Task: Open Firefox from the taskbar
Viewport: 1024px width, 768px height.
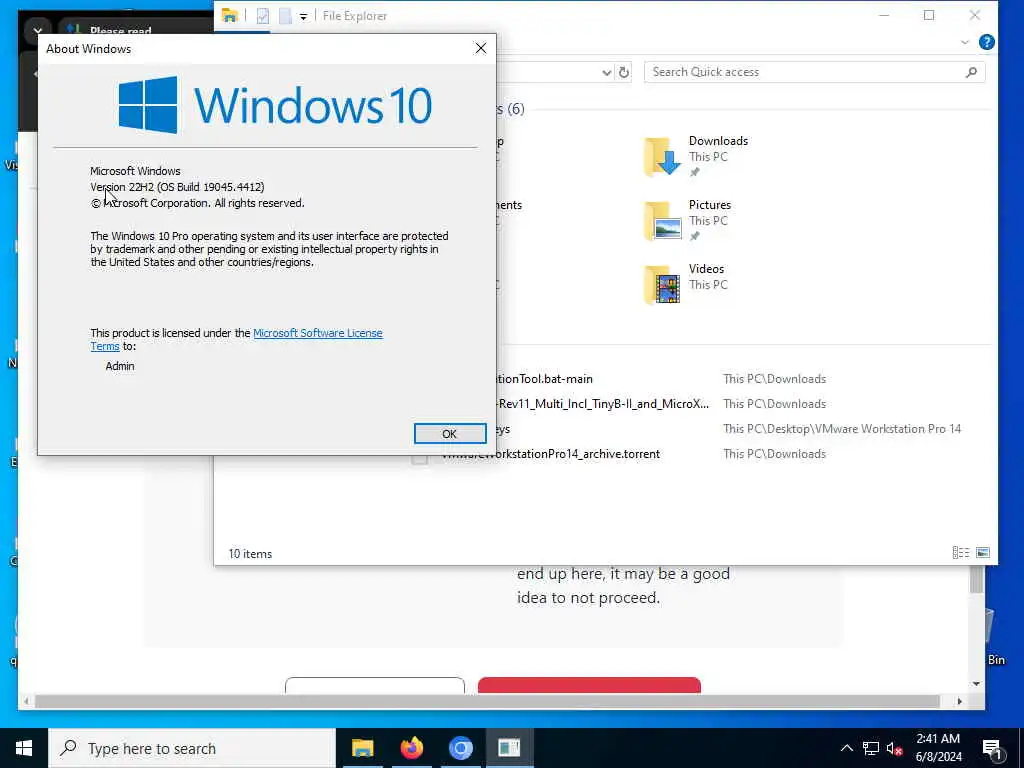Action: [x=411, y=748]
